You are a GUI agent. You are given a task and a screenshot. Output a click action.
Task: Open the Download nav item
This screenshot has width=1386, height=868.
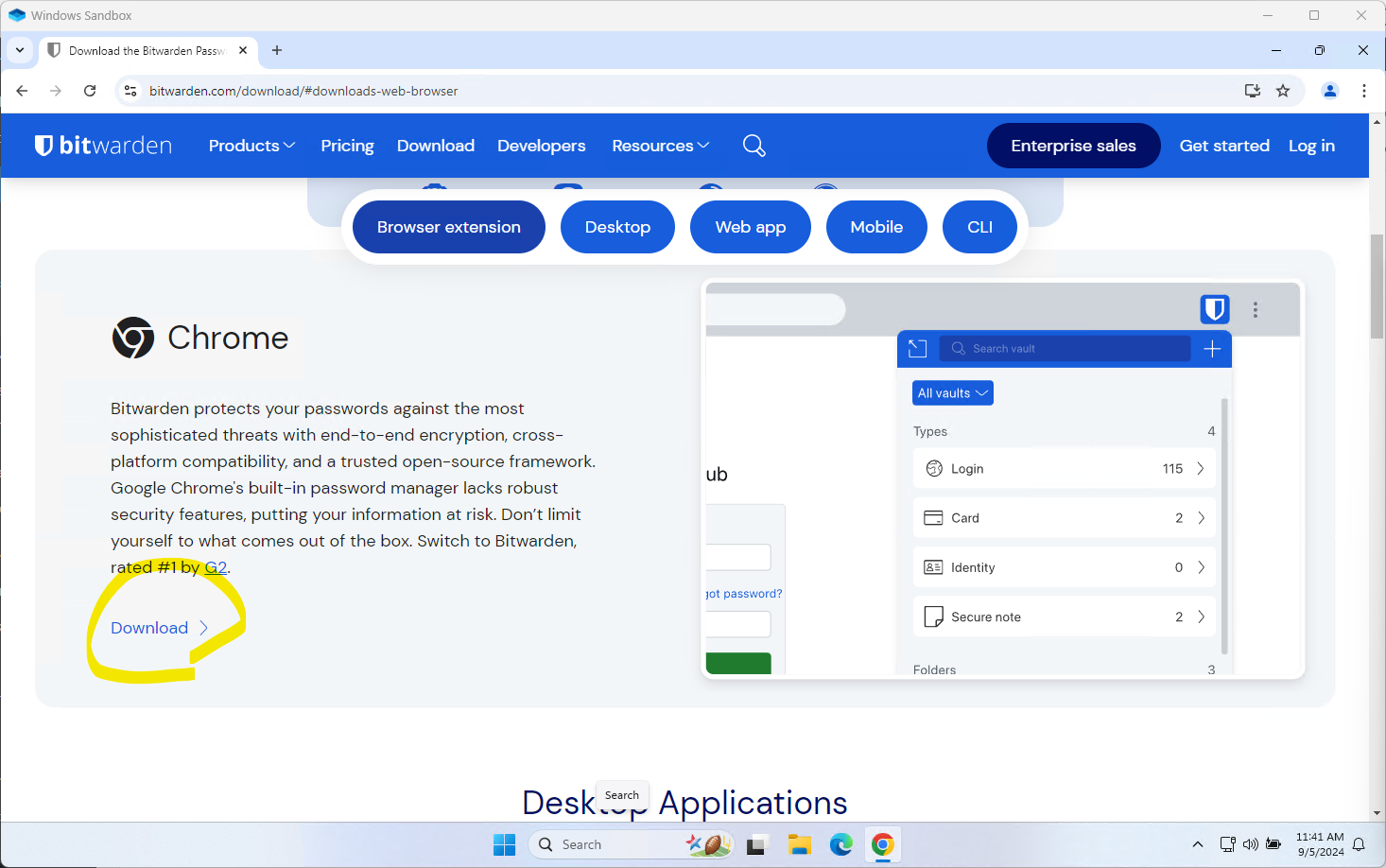pyautogui.click(x=436, y=146)
